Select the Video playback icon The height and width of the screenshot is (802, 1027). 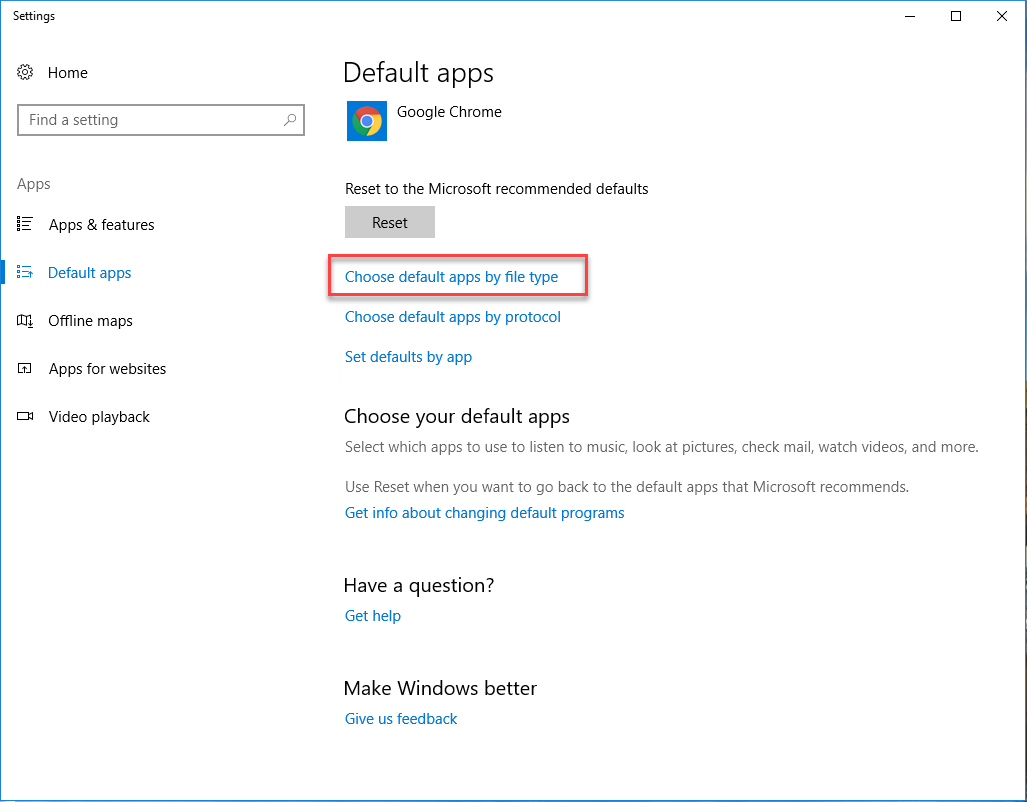25,416
